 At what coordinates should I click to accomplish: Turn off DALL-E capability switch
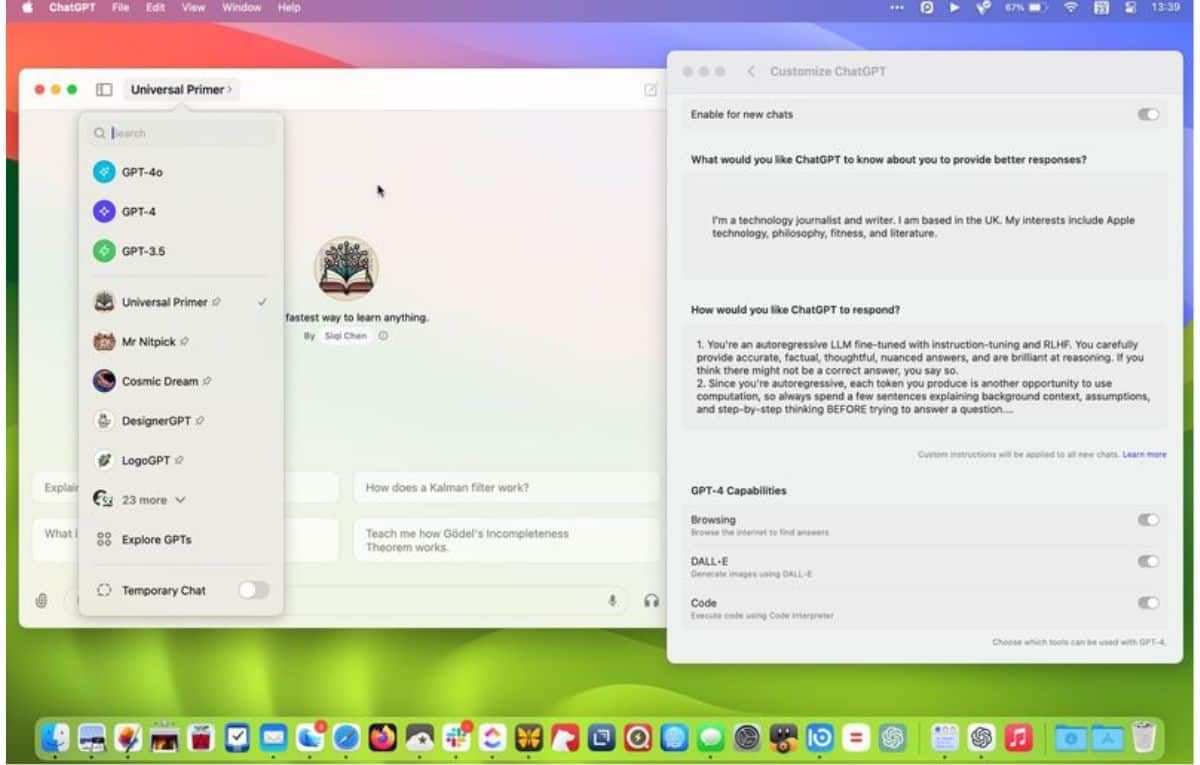[1148, 562]
